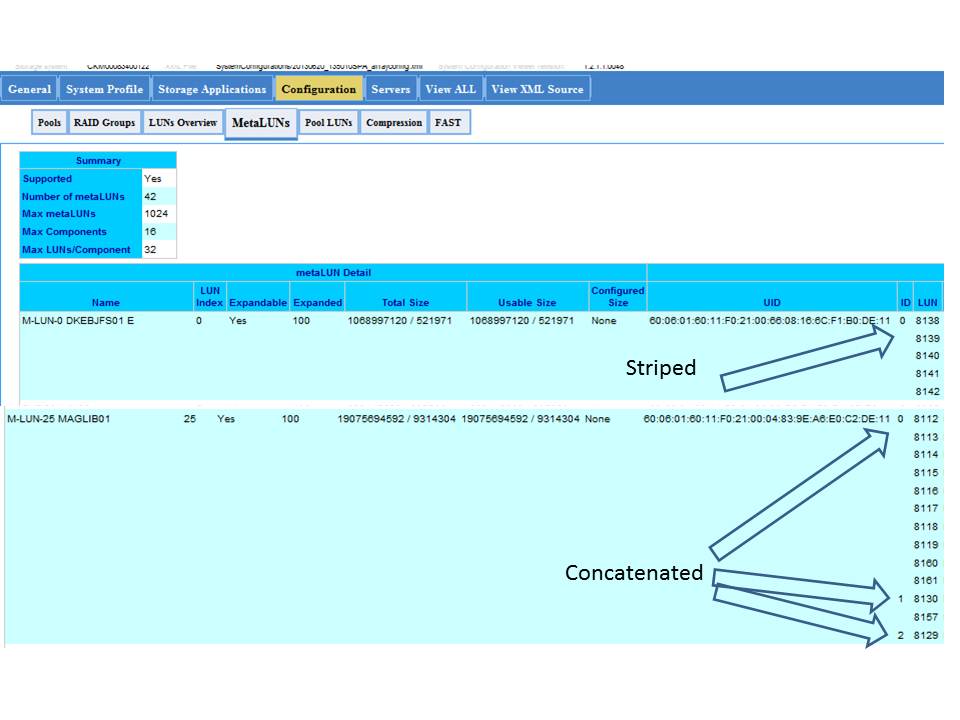Switch to Pools sub-tab
Image resolution: width=960 pixels, height=720 pixels.
tap(49, 122)
